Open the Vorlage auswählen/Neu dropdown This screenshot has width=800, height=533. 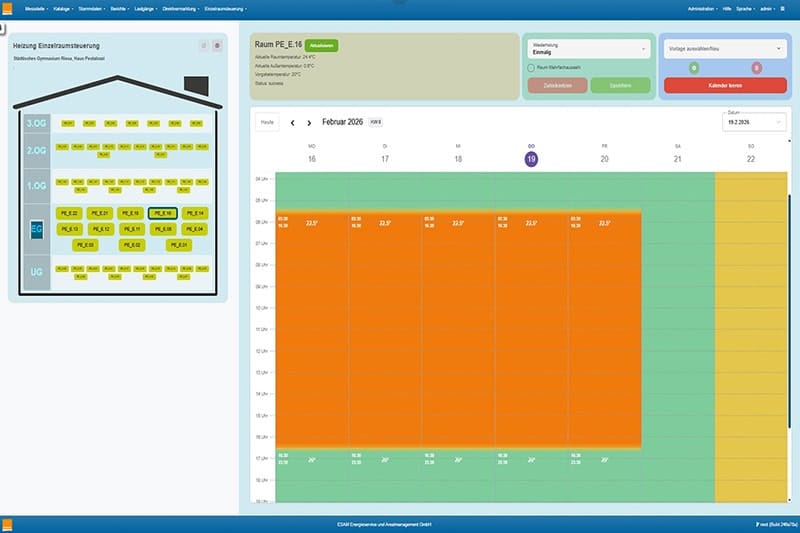click(725, 48)
